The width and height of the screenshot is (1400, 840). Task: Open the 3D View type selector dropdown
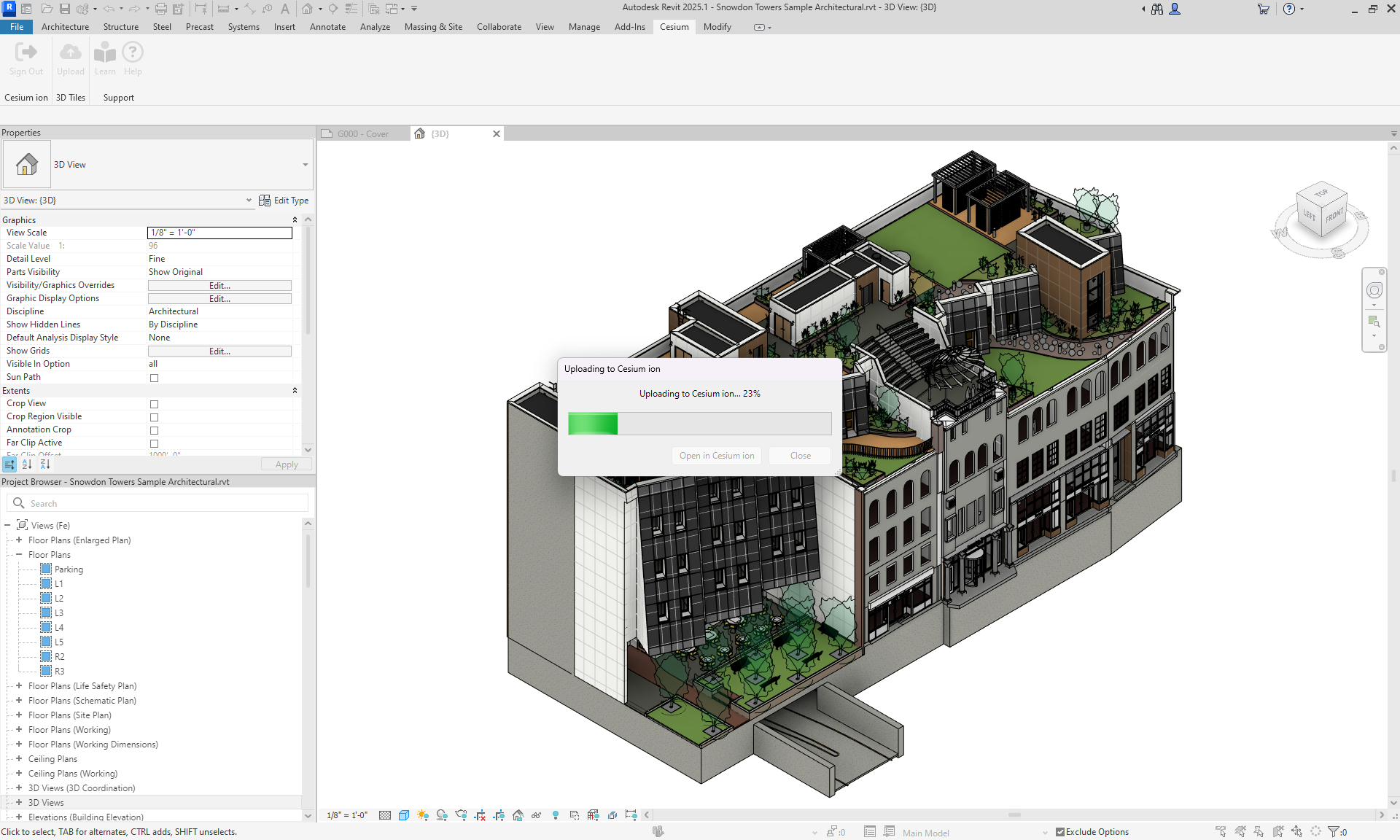pos(305,165)
